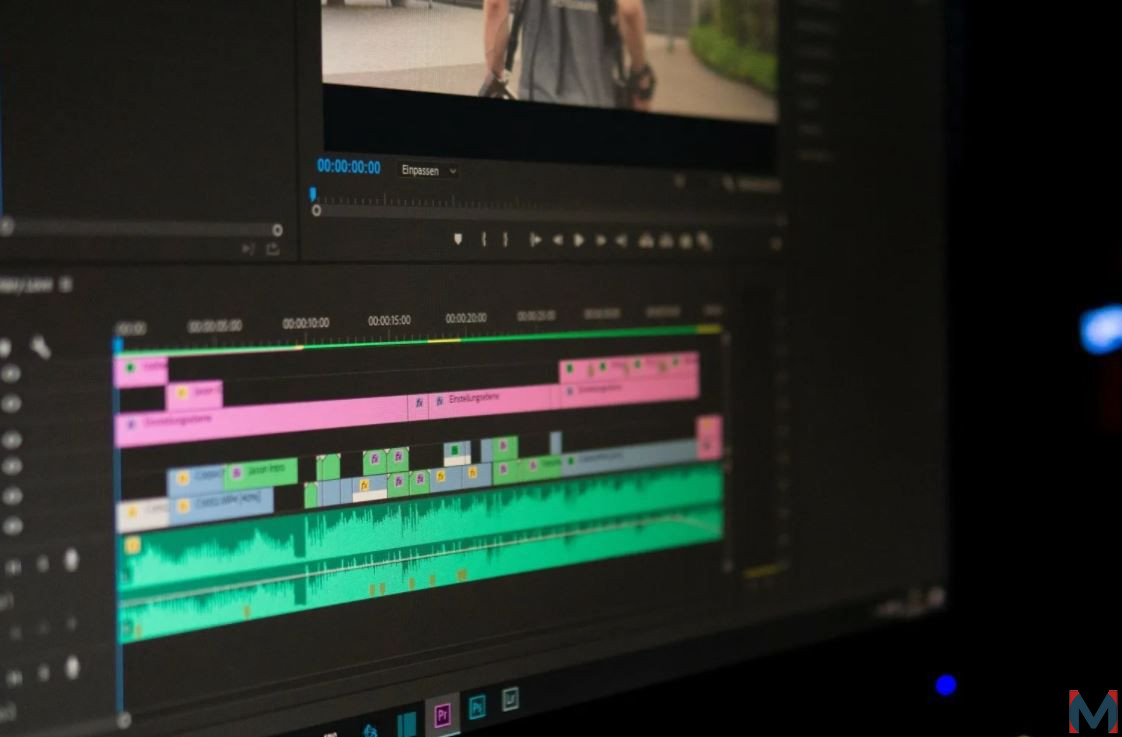This screenshot has height=737, width=1122.
Task: Toggle the microphone voice-over button on lower audio track
Action: coord(72,668)
